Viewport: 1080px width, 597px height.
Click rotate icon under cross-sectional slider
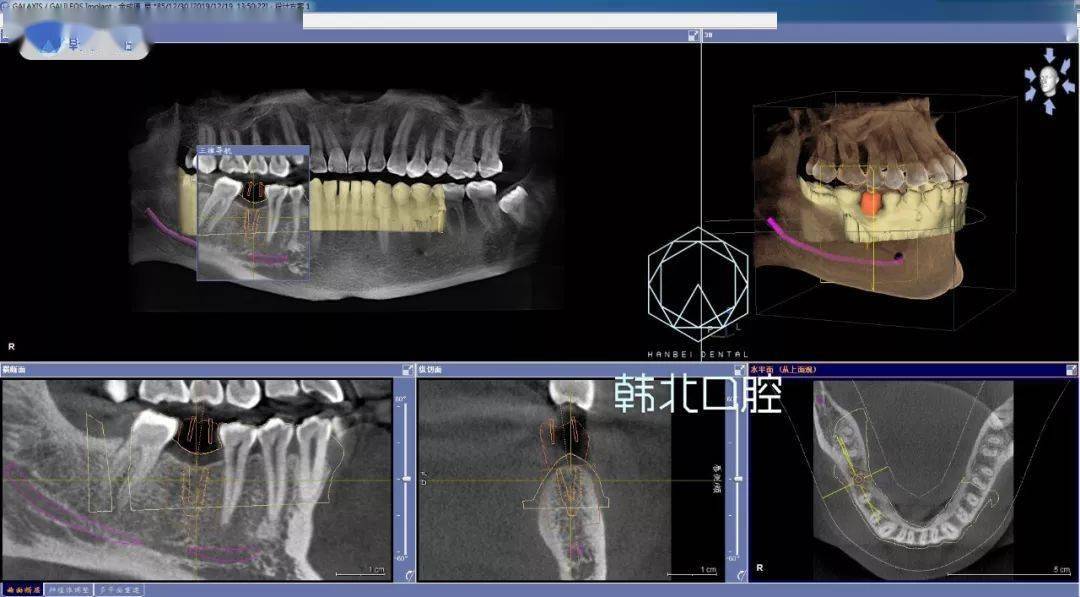[740, 574]
